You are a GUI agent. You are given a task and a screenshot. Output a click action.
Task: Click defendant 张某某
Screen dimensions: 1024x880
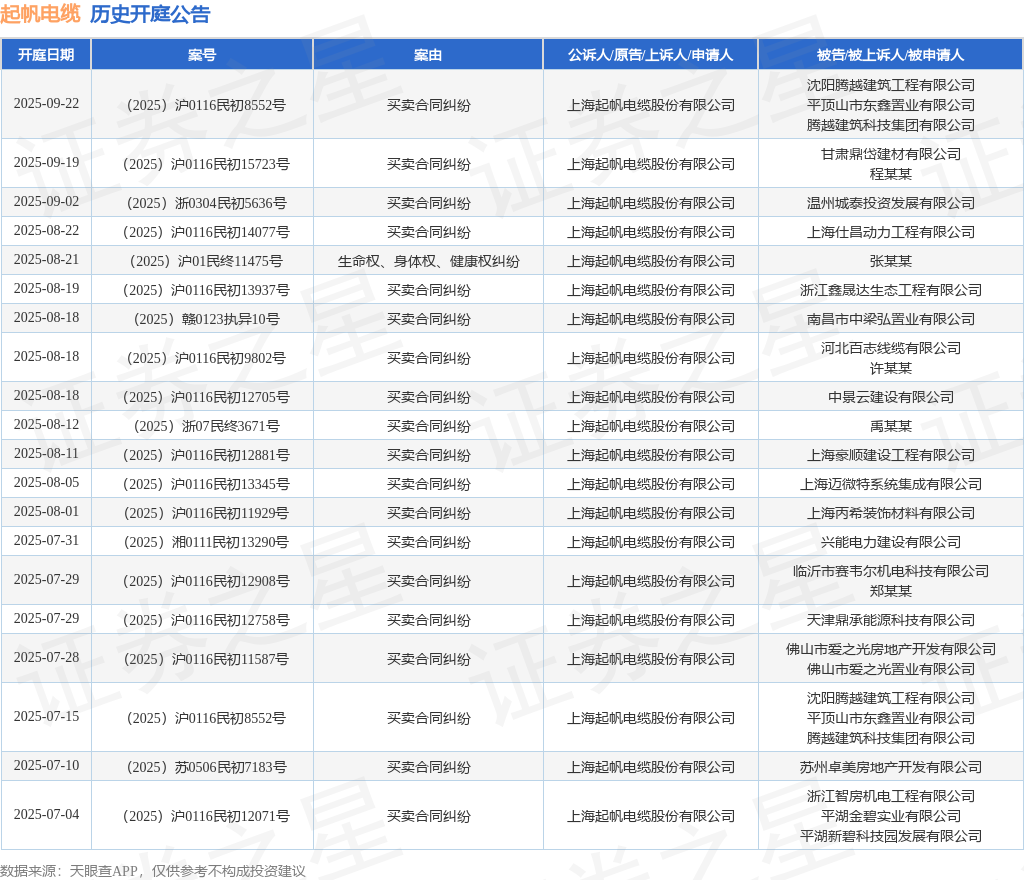pos(891,262)
